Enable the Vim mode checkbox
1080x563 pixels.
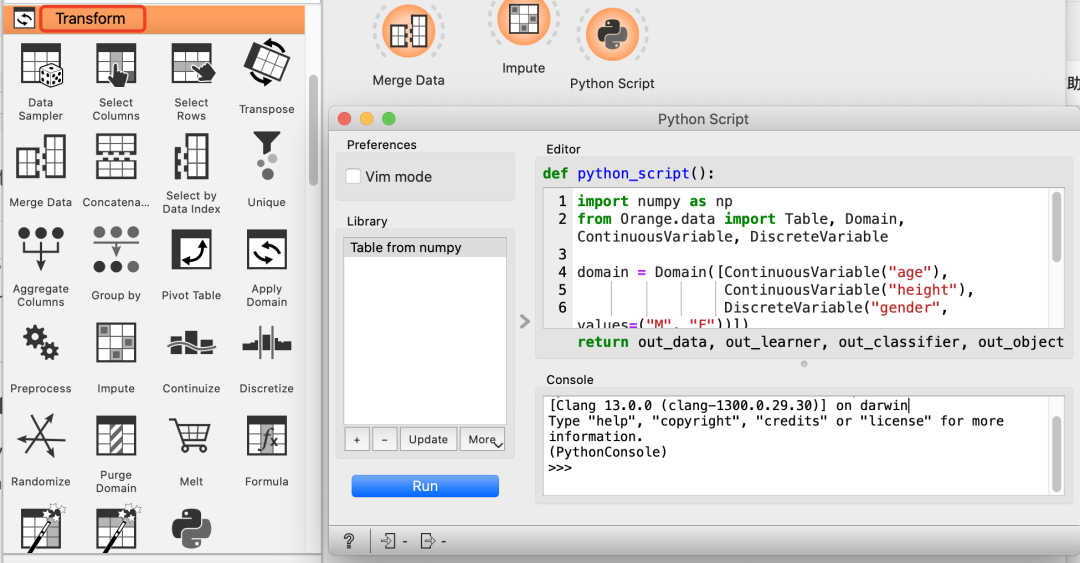353,176
